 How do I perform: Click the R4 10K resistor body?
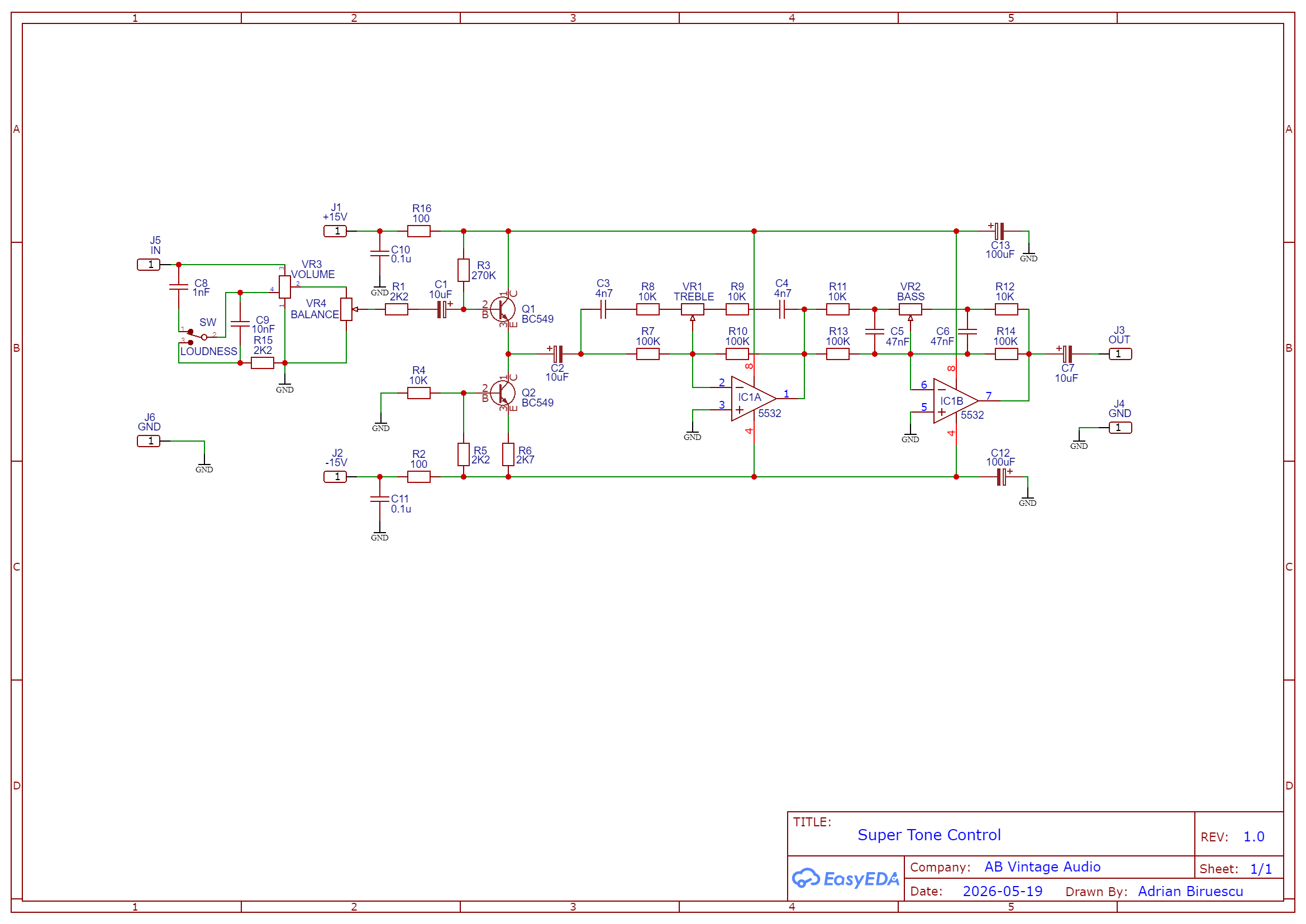click(418, 393)
